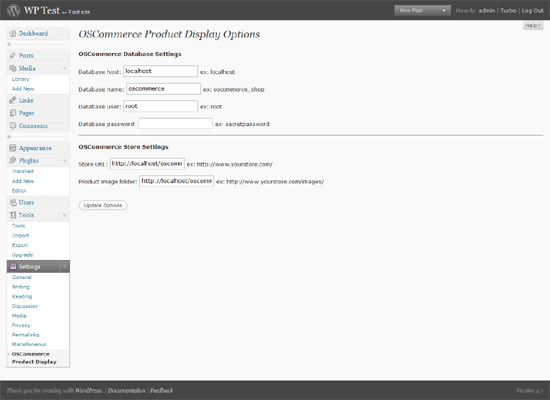This screenshot has width=550, height=400.
Task: Open Permalinks settings page
Action: pos(26,335)
